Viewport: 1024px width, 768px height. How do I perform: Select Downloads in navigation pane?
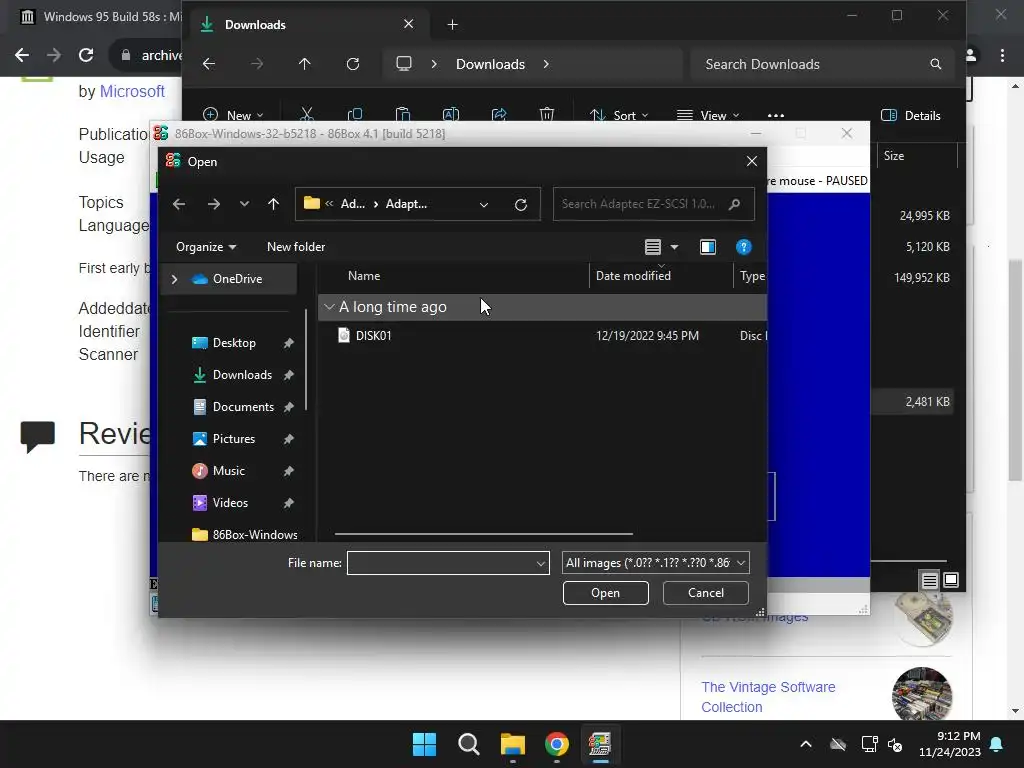(x=242, y=375)
